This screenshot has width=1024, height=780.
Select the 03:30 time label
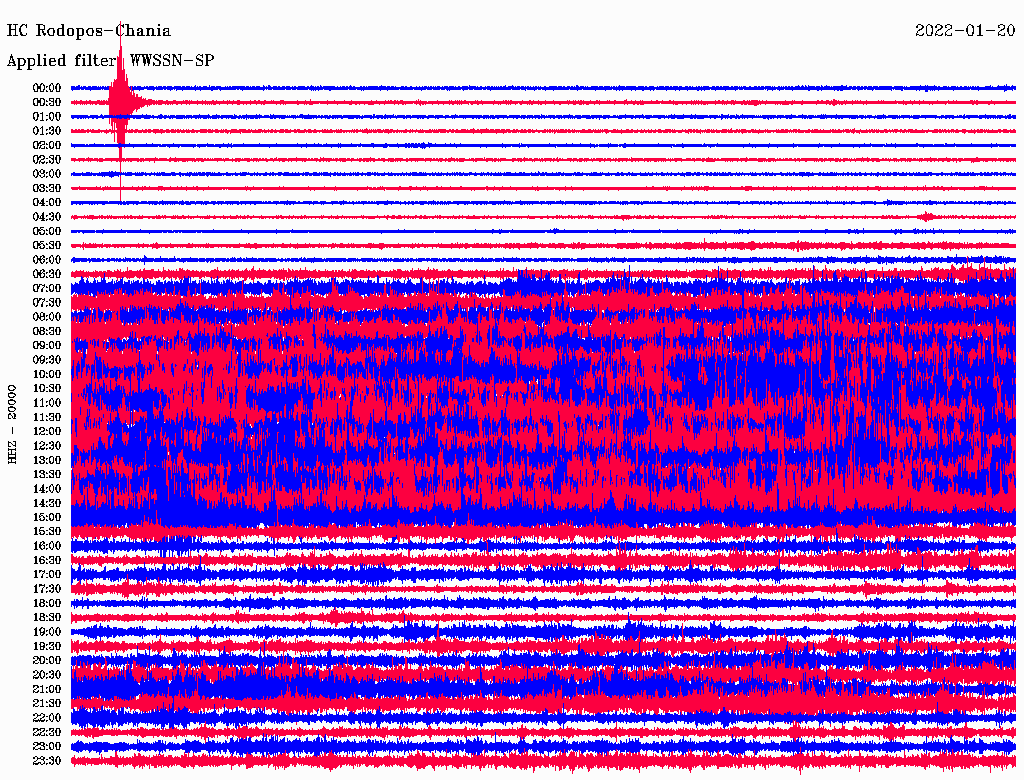pos(47,188)
